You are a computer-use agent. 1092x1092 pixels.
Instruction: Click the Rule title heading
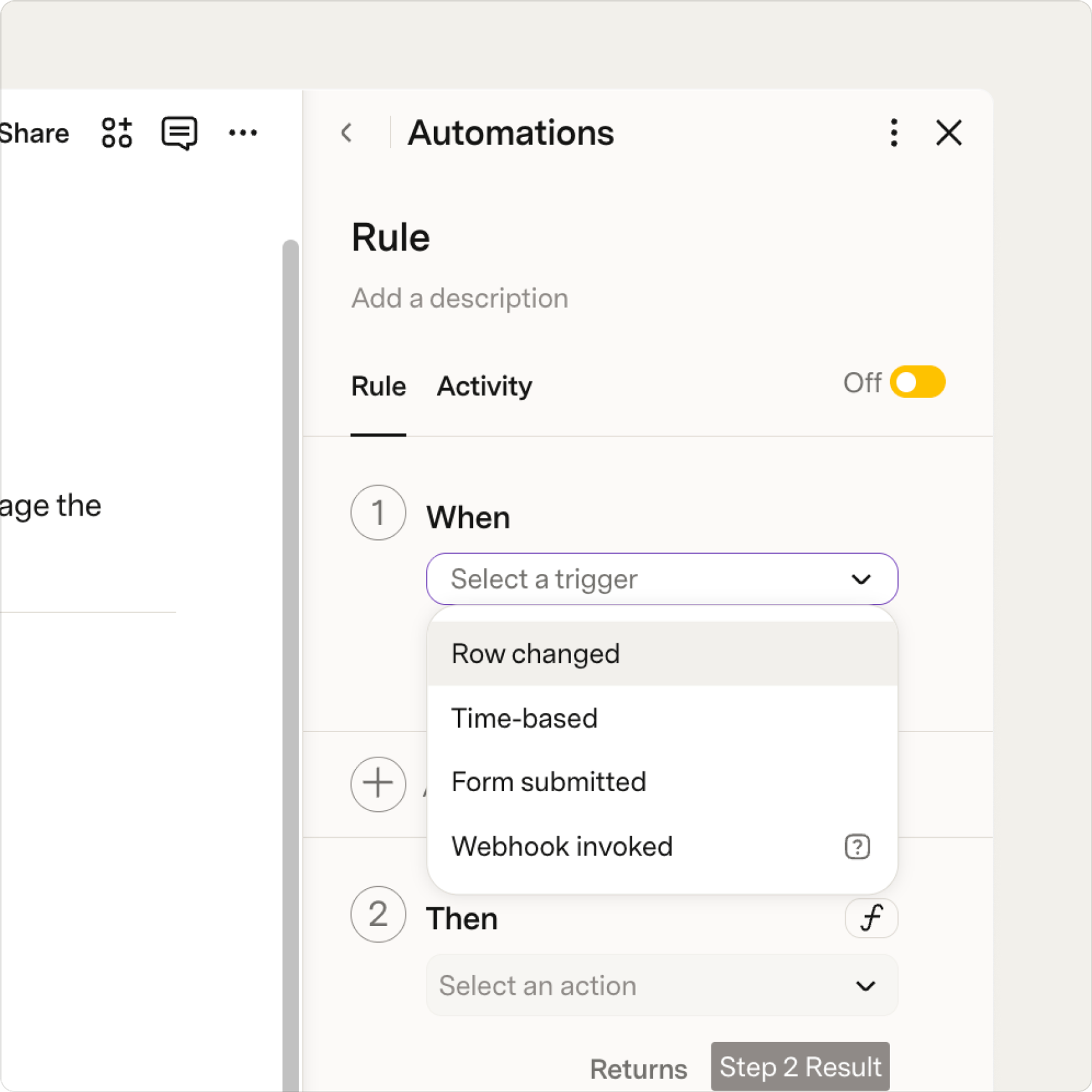390,237
